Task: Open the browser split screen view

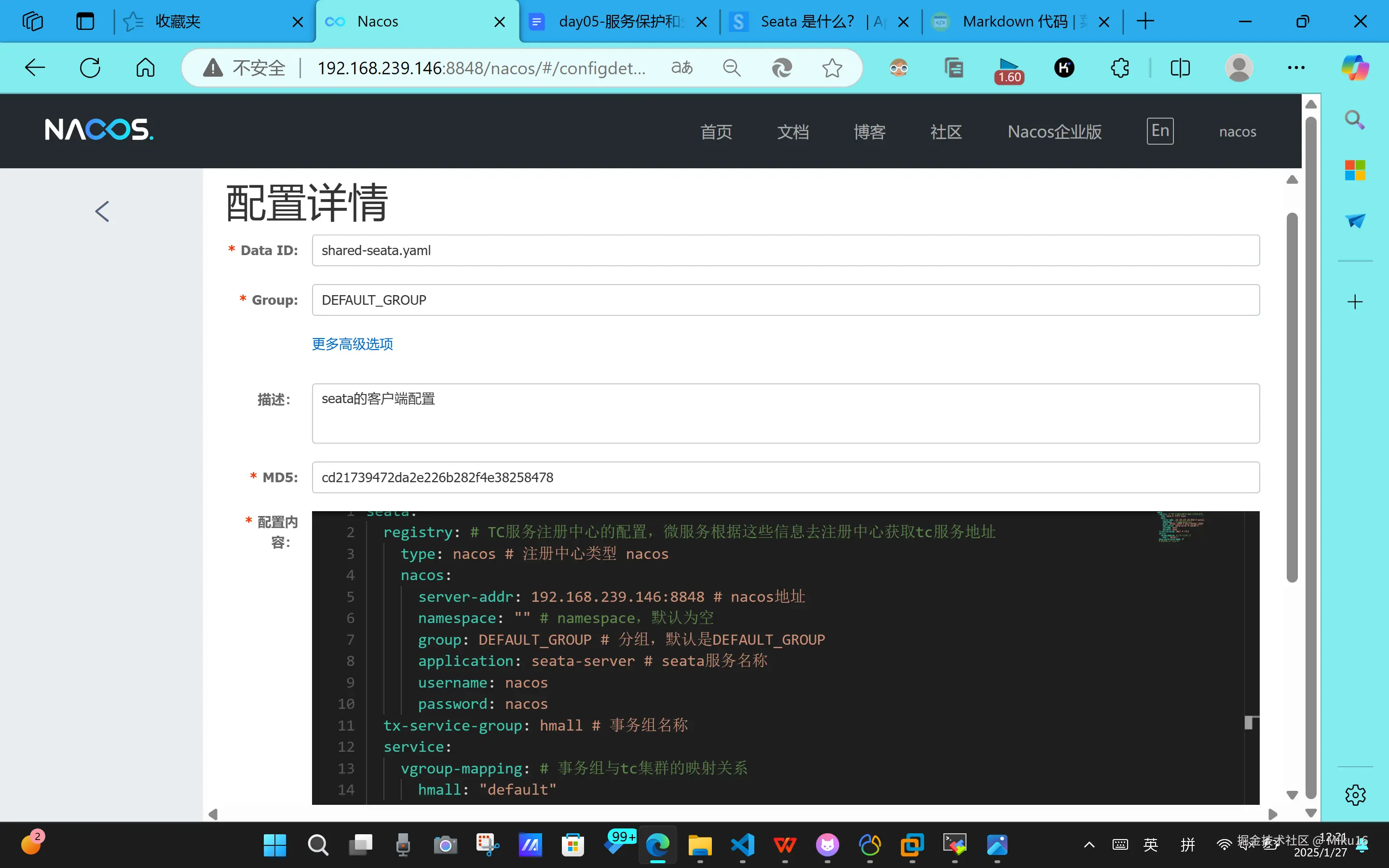Action: click(x=1180, y=68)
